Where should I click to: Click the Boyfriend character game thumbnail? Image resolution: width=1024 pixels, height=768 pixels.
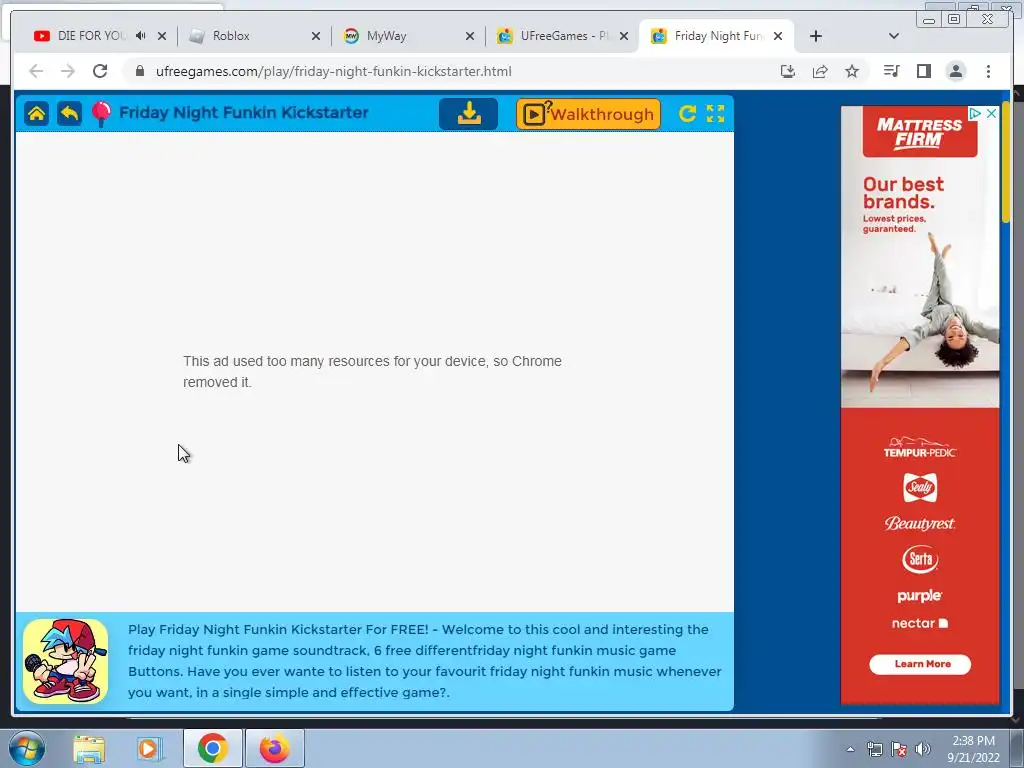65,661
